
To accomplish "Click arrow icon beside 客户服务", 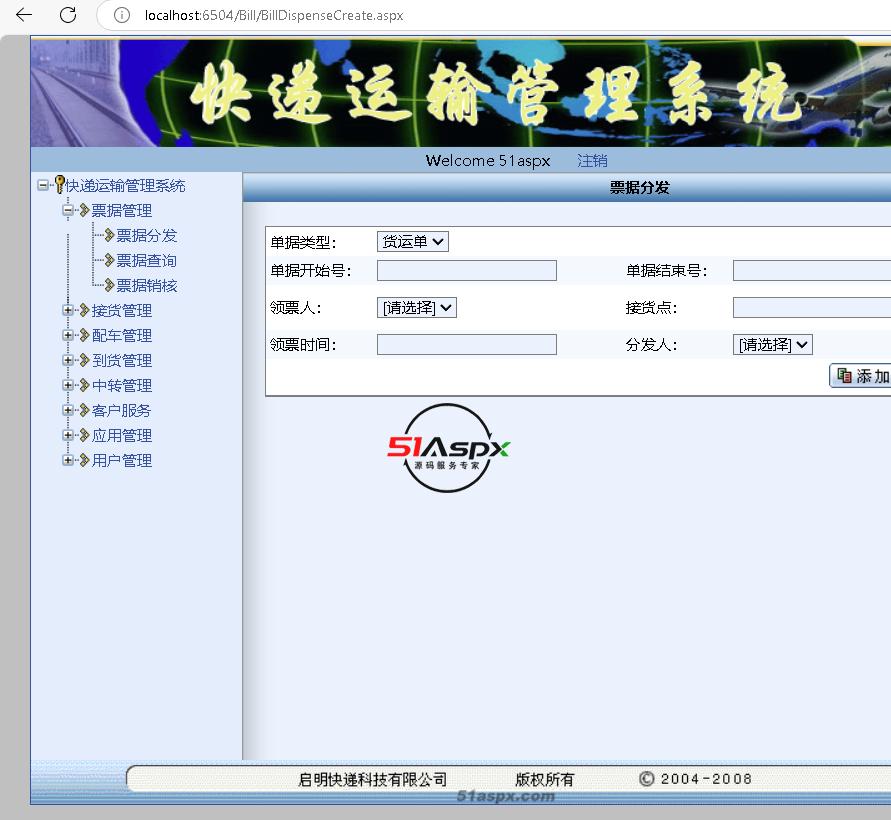I will point(85,410).
